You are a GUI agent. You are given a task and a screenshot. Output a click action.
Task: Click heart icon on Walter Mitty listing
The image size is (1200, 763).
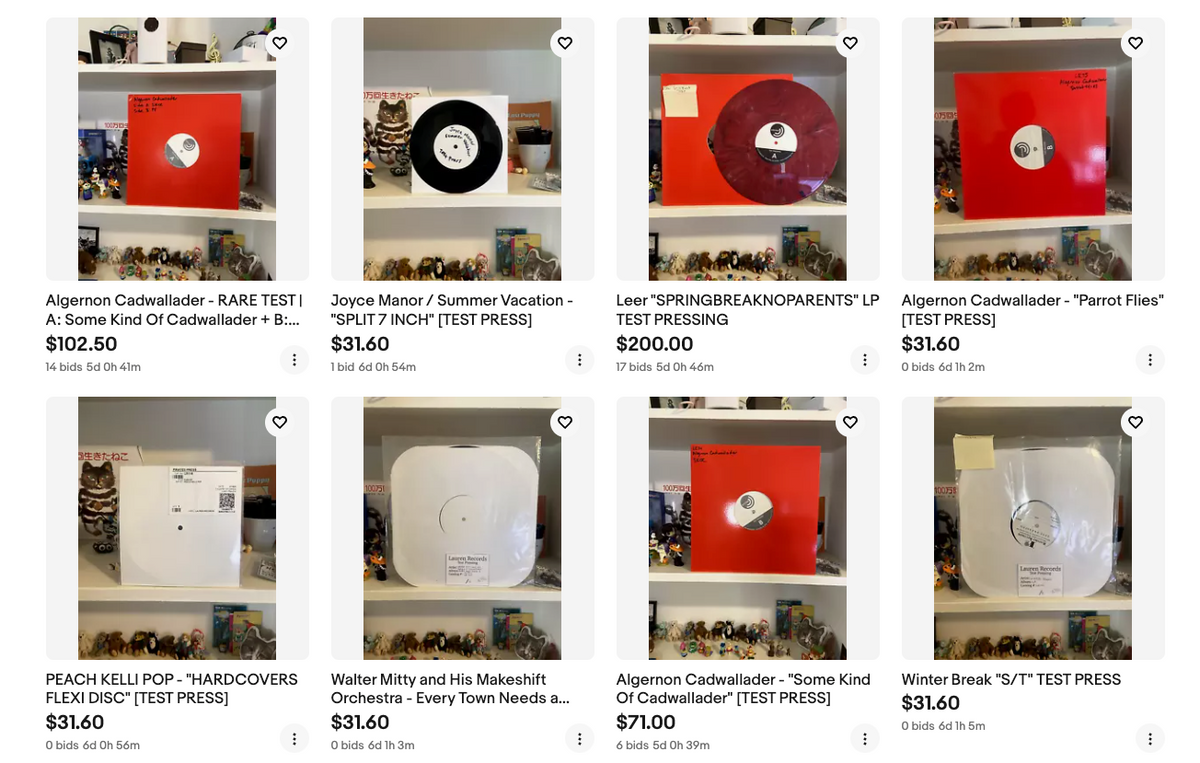(x=565, y=422)
